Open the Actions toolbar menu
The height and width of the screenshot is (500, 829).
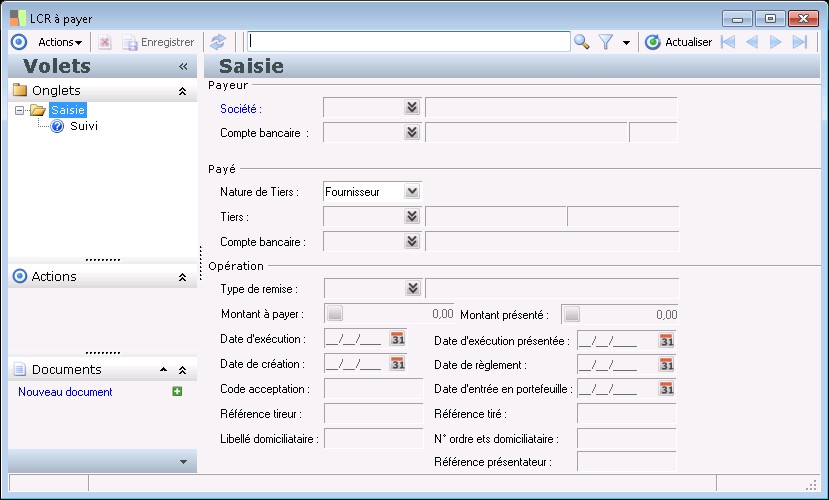60,42
